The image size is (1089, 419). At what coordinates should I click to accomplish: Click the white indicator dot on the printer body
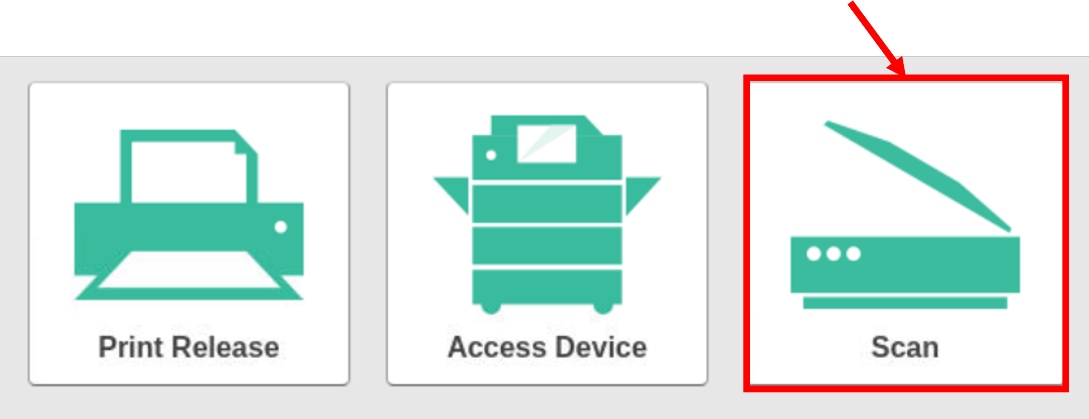coord(281,227)
